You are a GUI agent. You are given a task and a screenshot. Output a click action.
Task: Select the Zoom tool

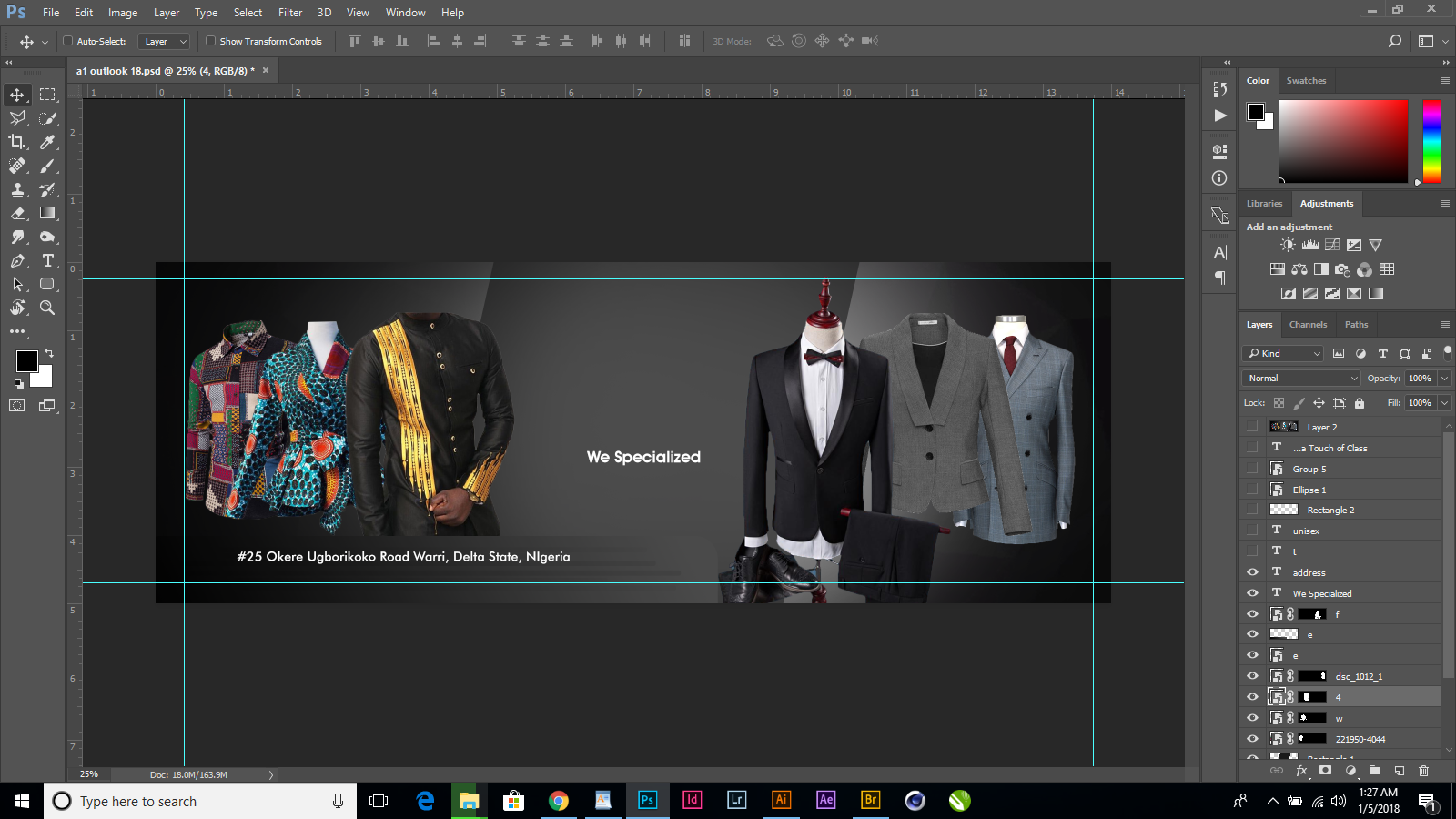point(47,308)
